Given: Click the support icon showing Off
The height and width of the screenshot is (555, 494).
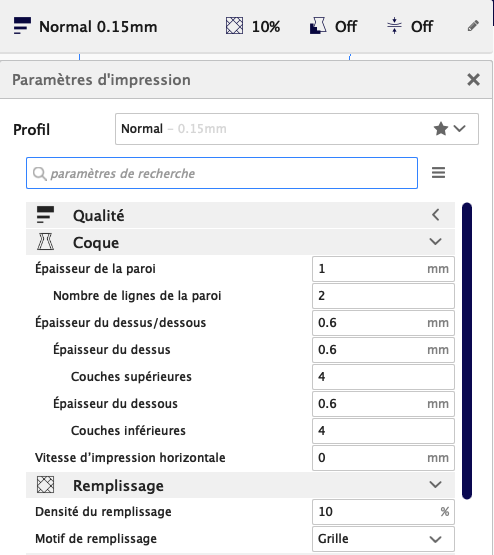Looking at the screenshot, I should [318, 26].
